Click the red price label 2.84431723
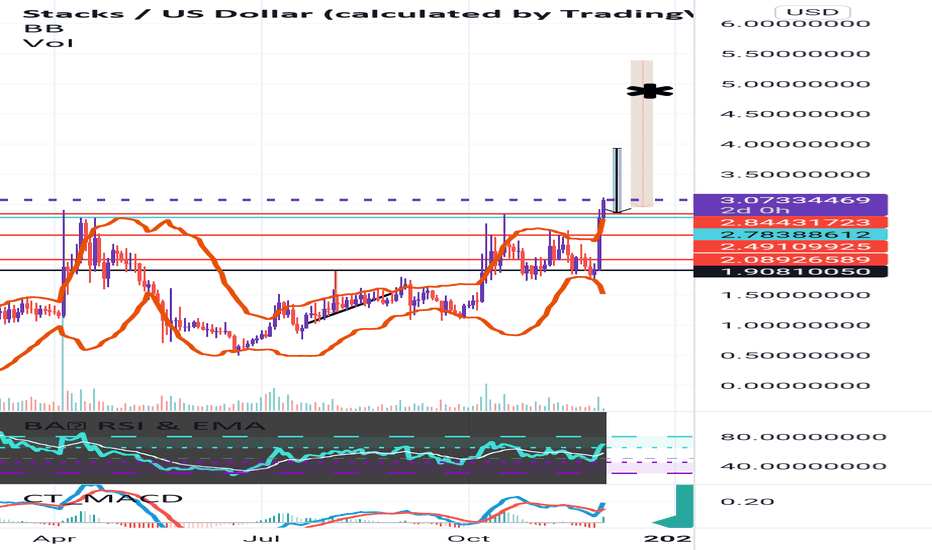This screenshot has height=550, width=932. [791, 222]
